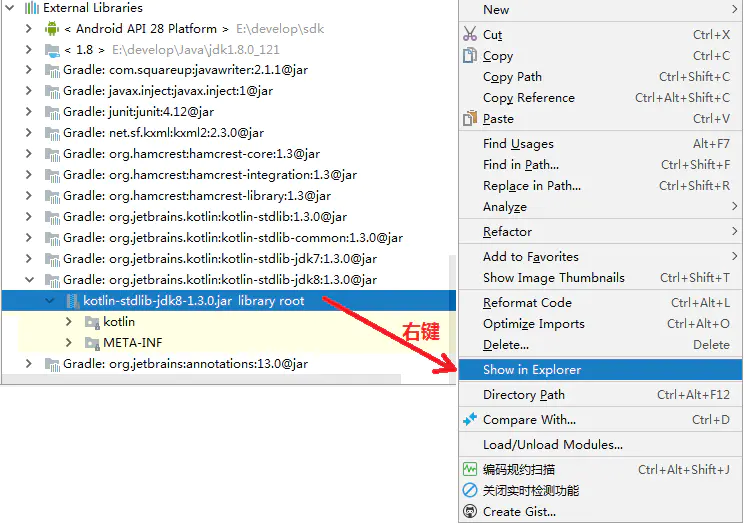Screen dimensions: 750x532
Task: Expand the kotlin-stdlib-jdk7 library node
Action: coord(29,259)
